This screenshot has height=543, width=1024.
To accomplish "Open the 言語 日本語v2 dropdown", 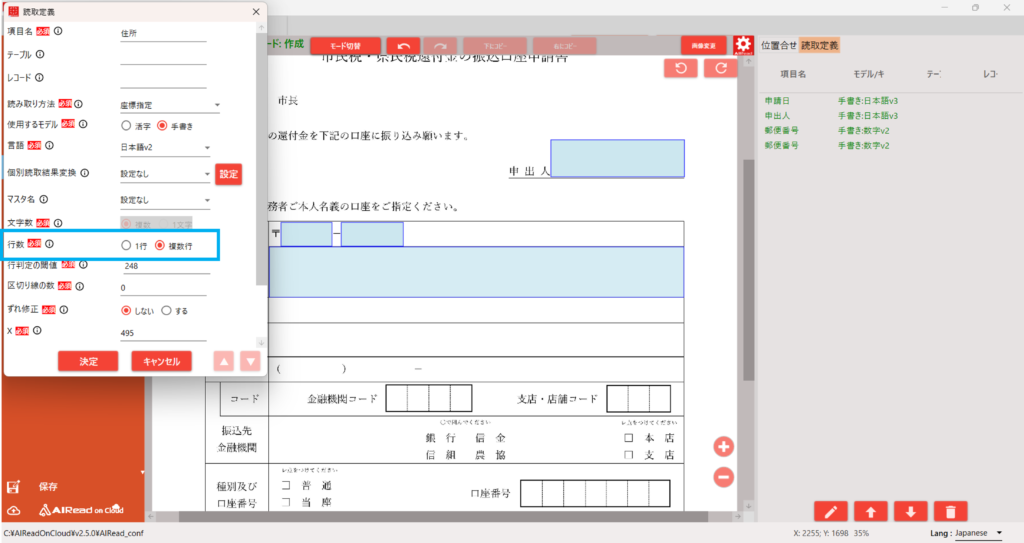I will 165,148.
